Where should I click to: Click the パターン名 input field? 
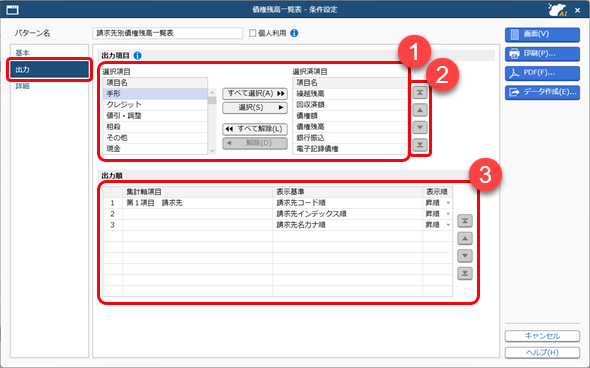point(167,33)
